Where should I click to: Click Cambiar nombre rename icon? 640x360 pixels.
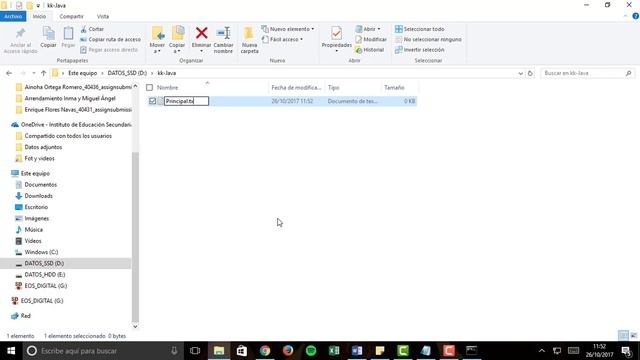[223, 33]
